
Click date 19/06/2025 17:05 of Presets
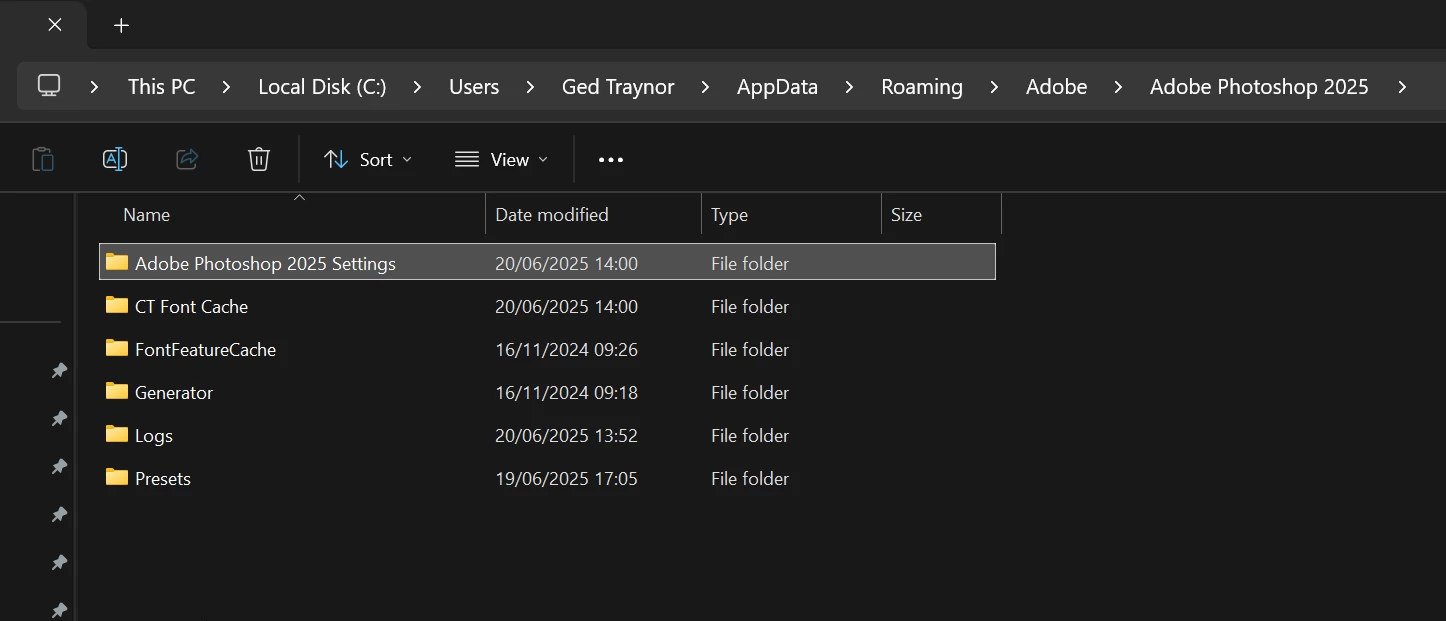pos(566,479)
